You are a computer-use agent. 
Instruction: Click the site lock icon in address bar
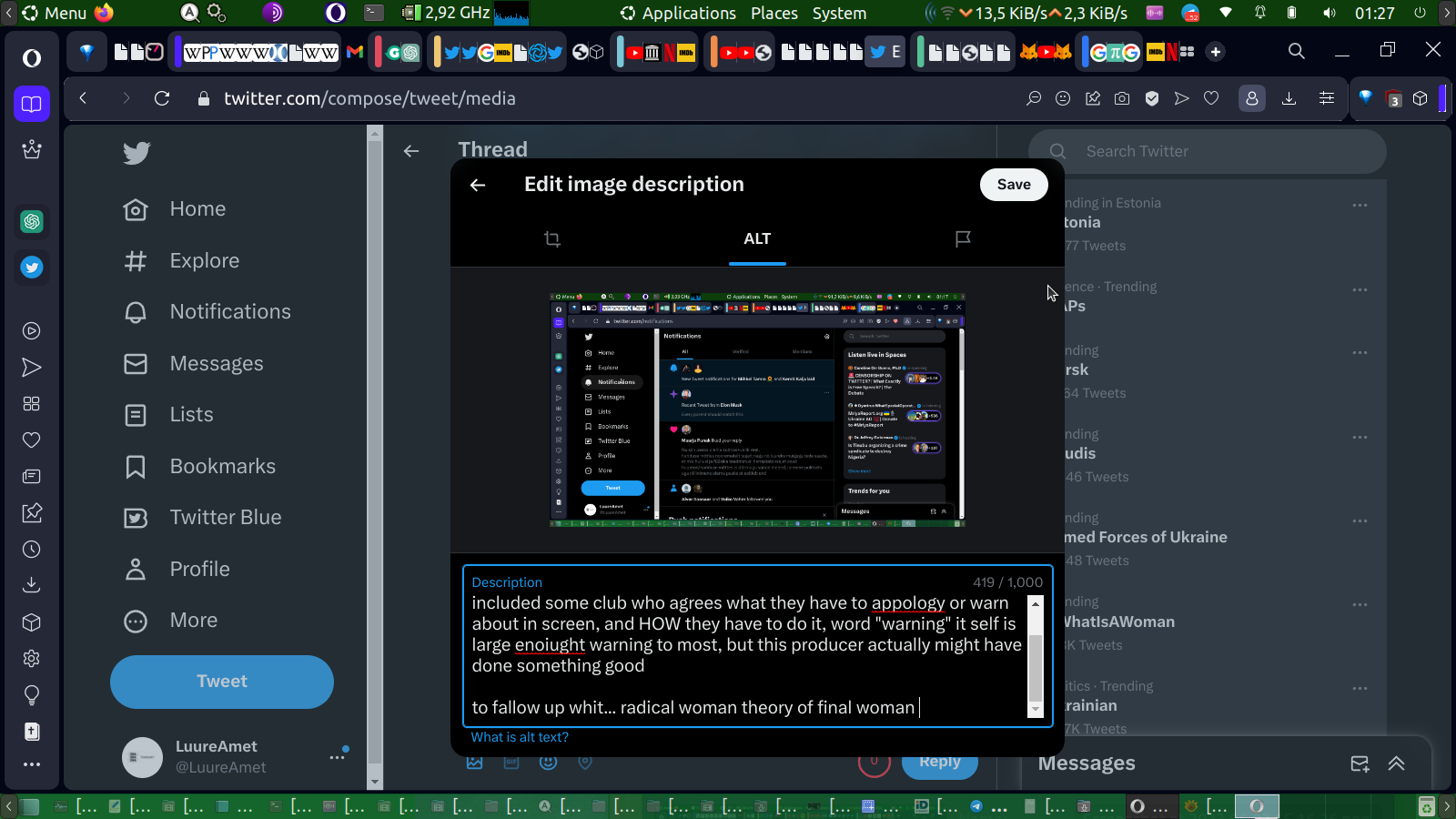tap(204, 98)
